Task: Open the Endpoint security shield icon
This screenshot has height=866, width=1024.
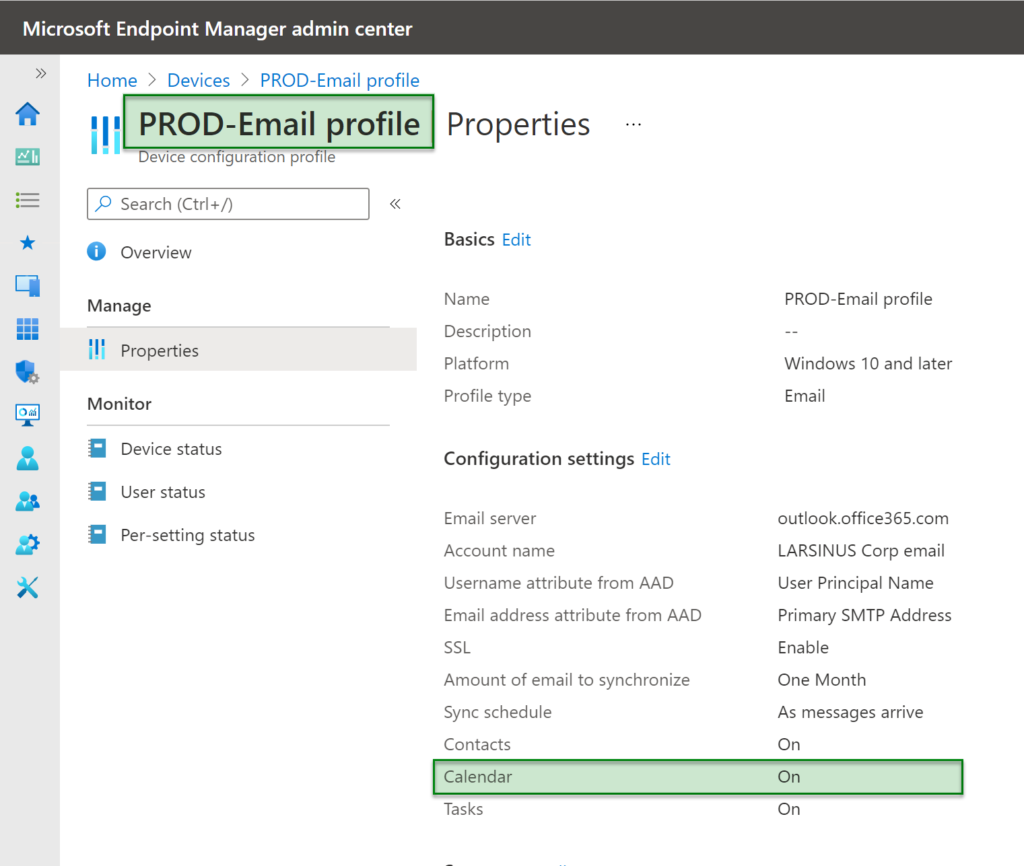Action: point(27,372)
